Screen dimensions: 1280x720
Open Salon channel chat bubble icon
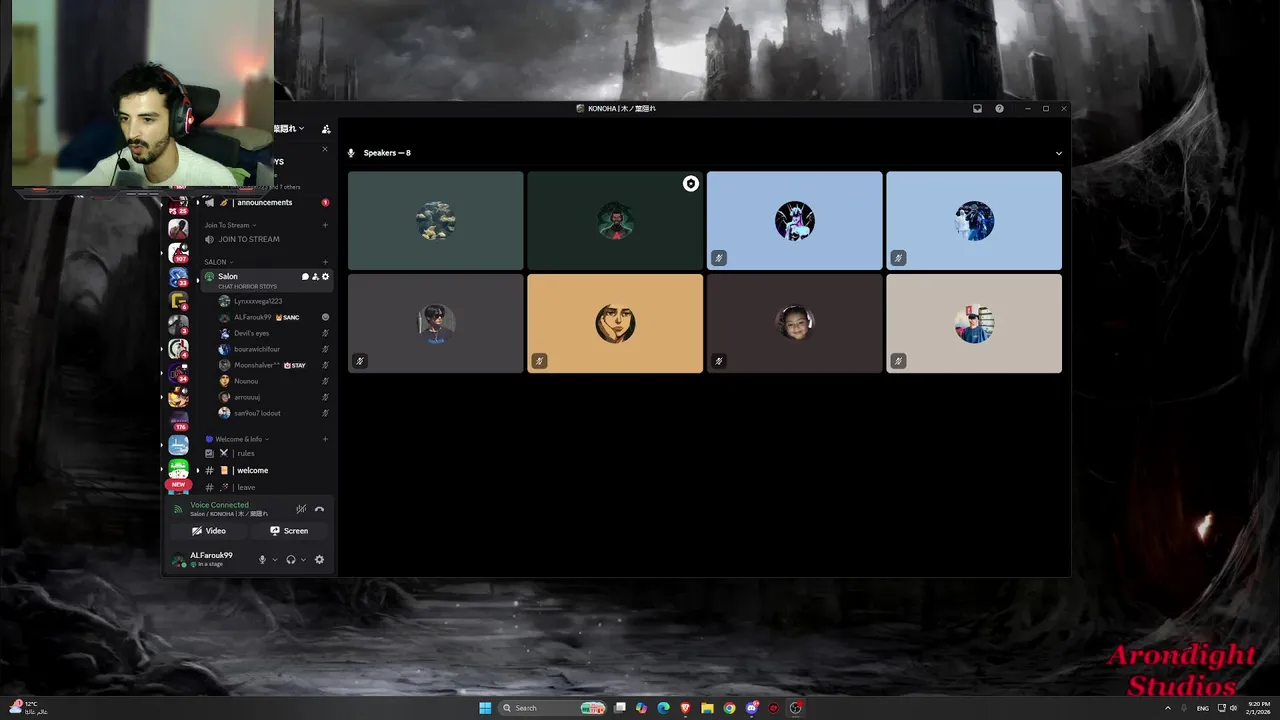tap(305, 277)
